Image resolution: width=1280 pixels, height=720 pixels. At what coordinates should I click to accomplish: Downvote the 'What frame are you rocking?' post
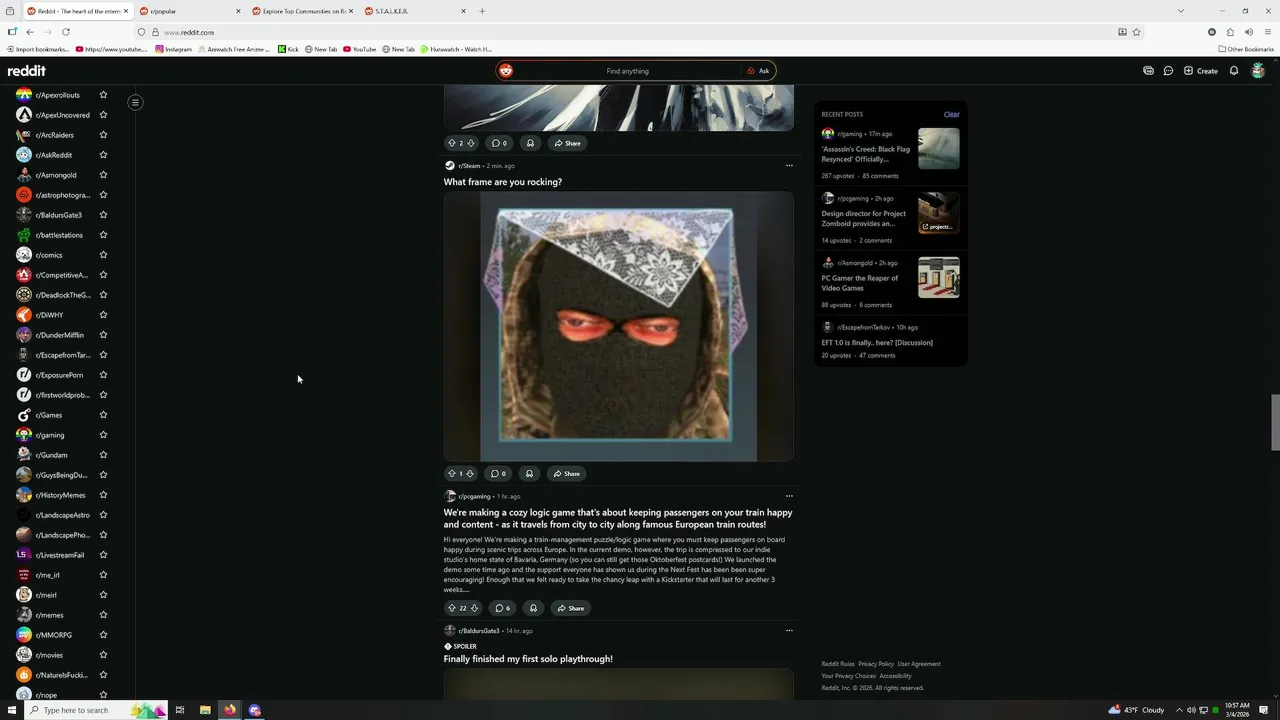470,474
